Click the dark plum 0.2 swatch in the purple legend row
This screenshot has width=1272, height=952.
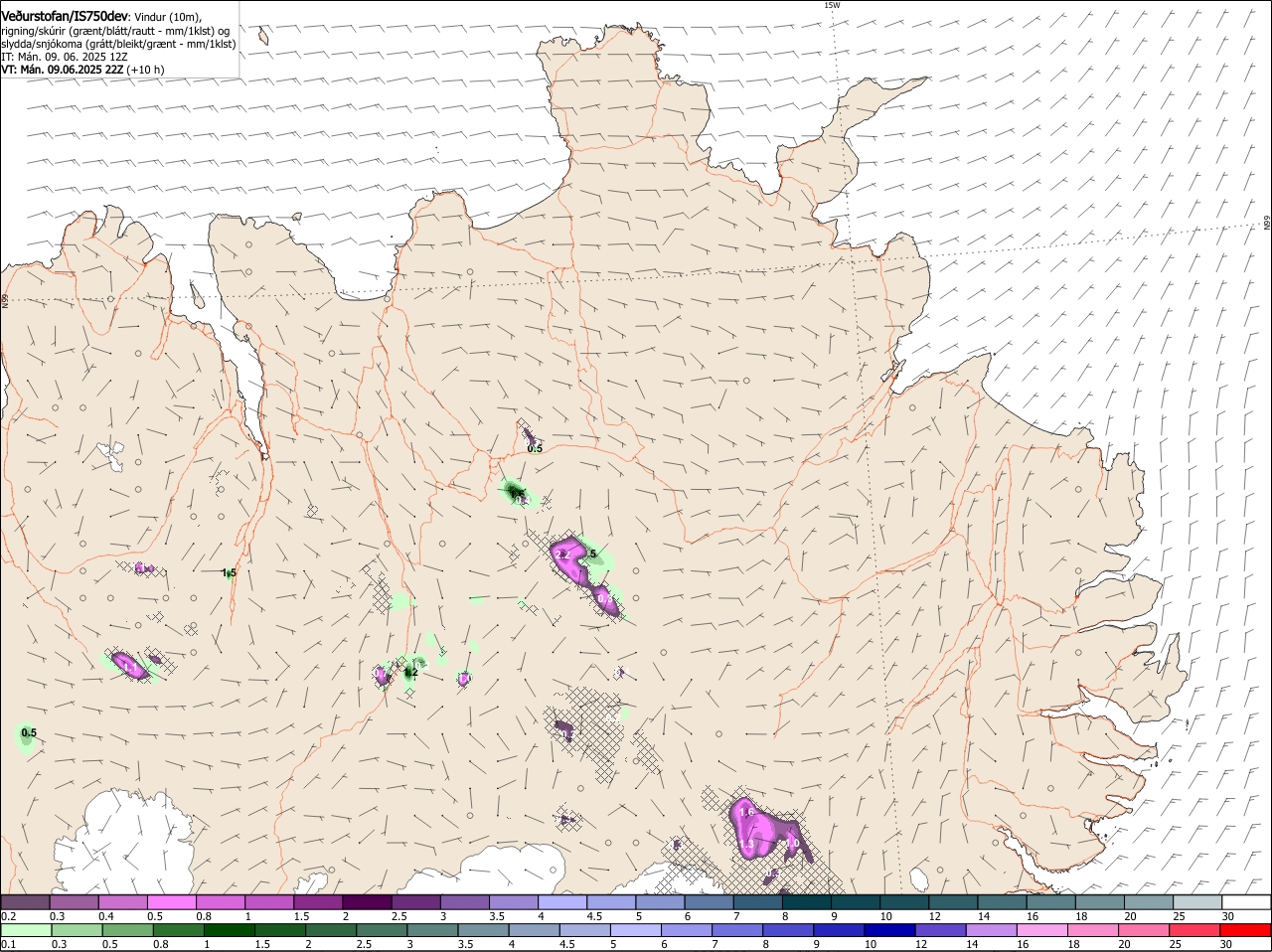coord(25,902)
